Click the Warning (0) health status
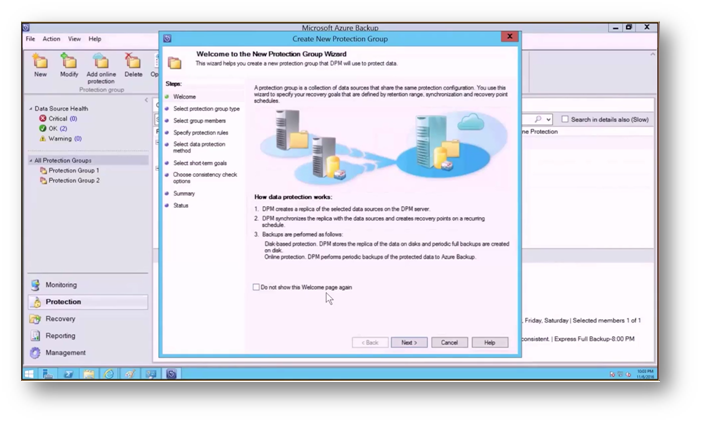The width and height of the screenshot is (702, 424). click(x=60, y=139)
